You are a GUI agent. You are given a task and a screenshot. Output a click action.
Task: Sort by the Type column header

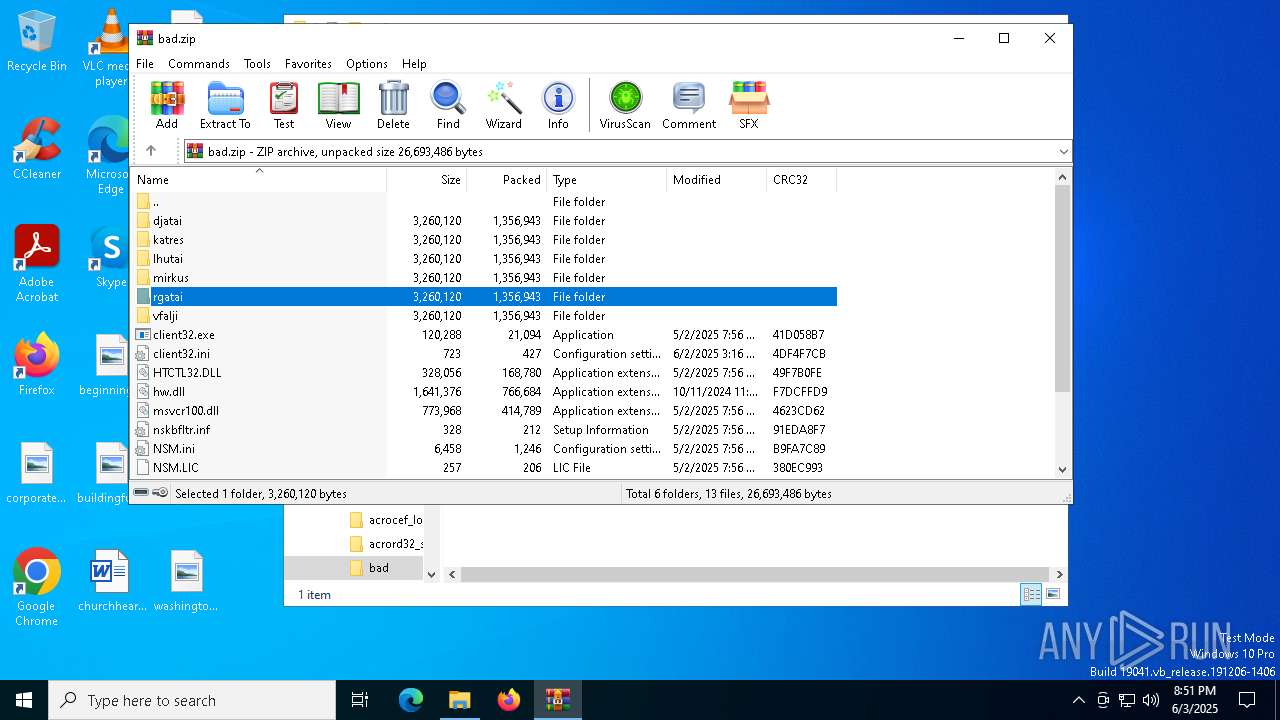pyautogui.click(x=607, y=180)
